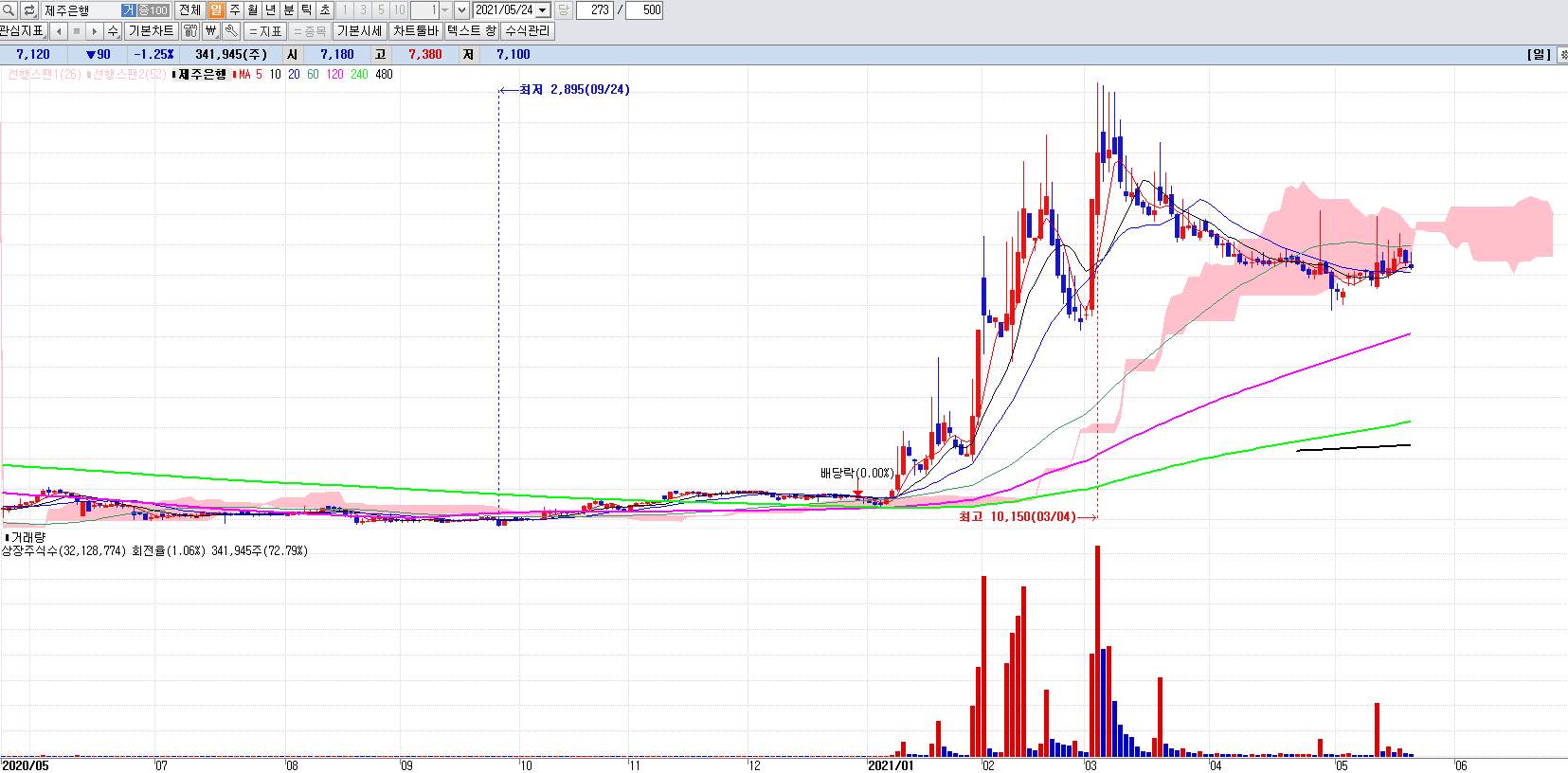This screenshot has height=773, width=1568.
Task: Switch to 틱 tick chart period
Action: point(306,10)
